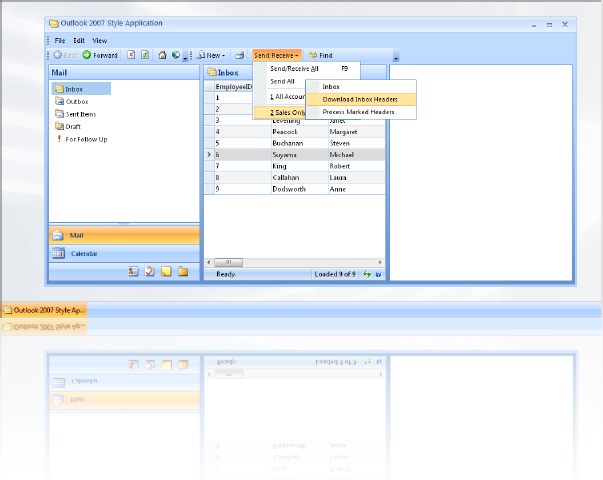Viewport: 603px width, 480px height.
Task: Click the printer icon in toolbar
Action: tap(240, 55)
